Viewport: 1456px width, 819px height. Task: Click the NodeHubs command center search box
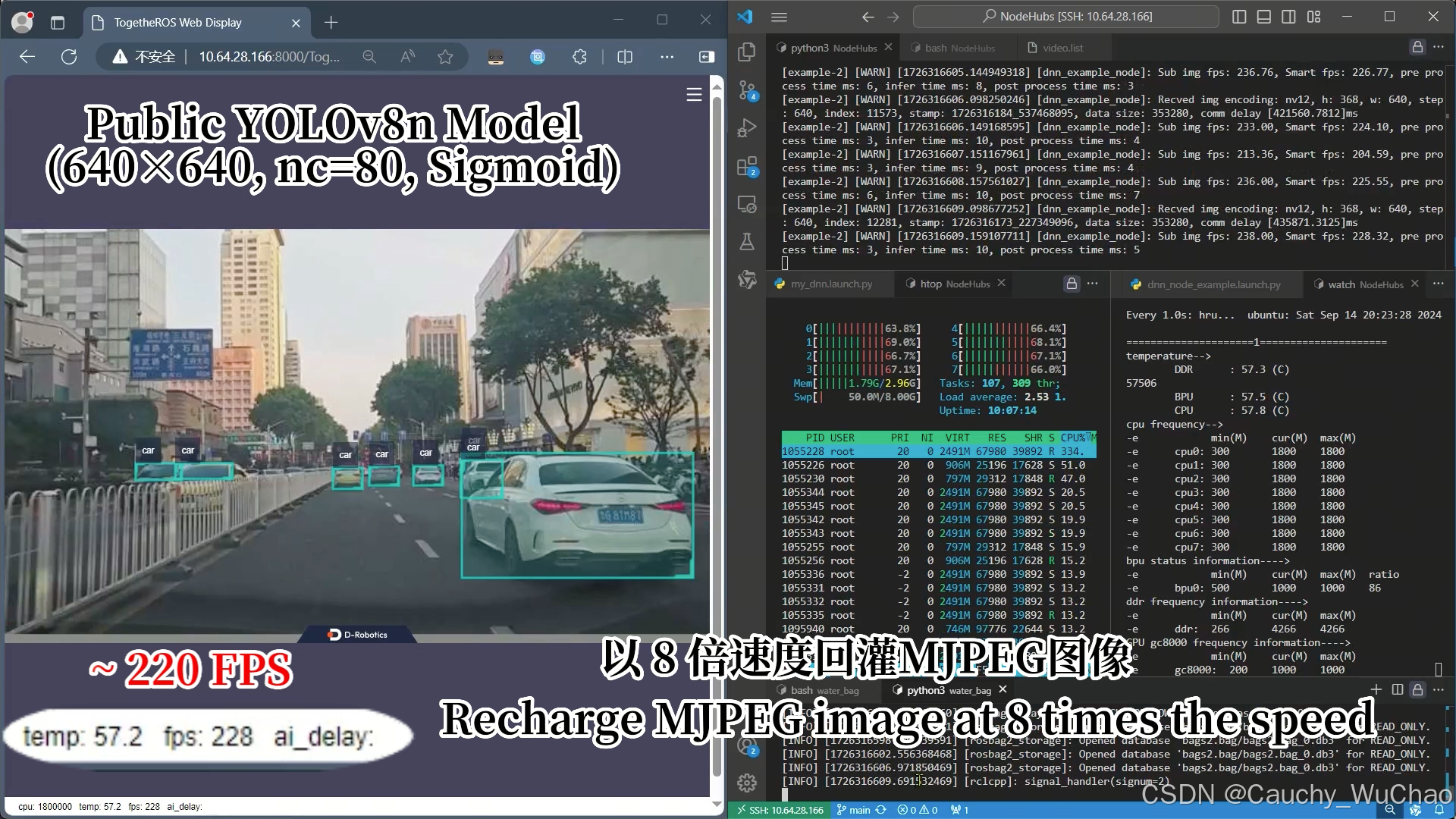pyautogui.click(x=1065, y=17)
